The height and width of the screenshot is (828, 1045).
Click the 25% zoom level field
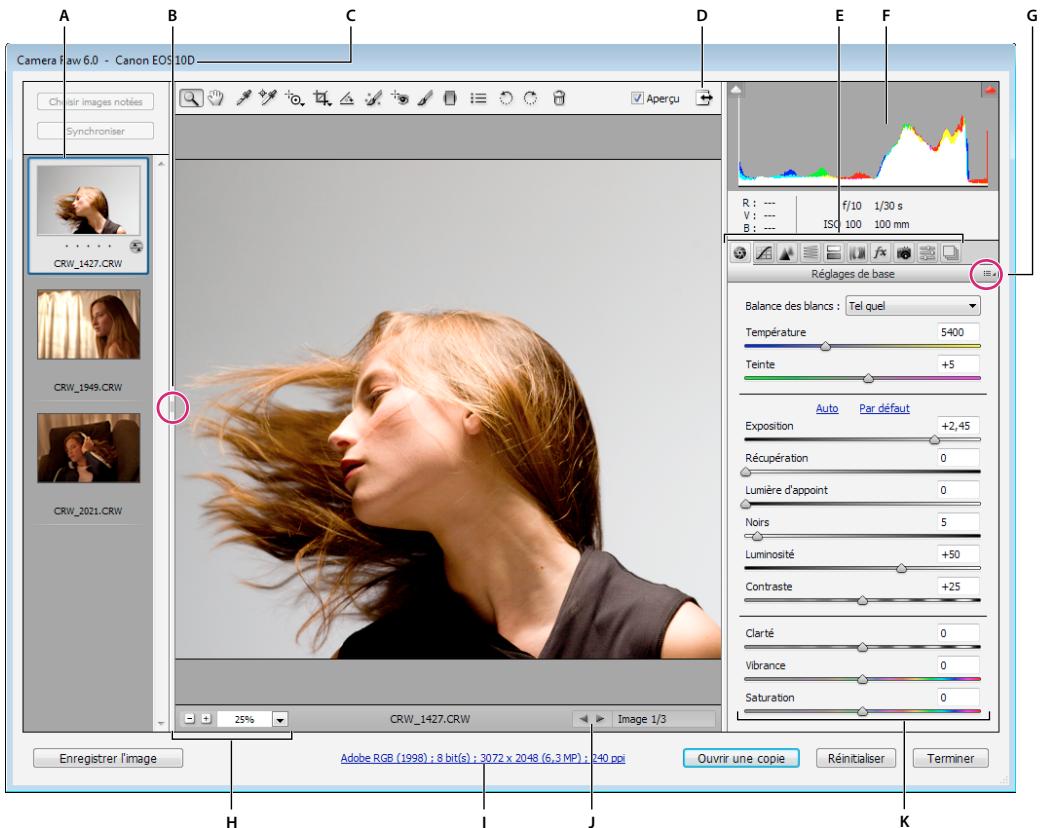(x=245, y=719)
